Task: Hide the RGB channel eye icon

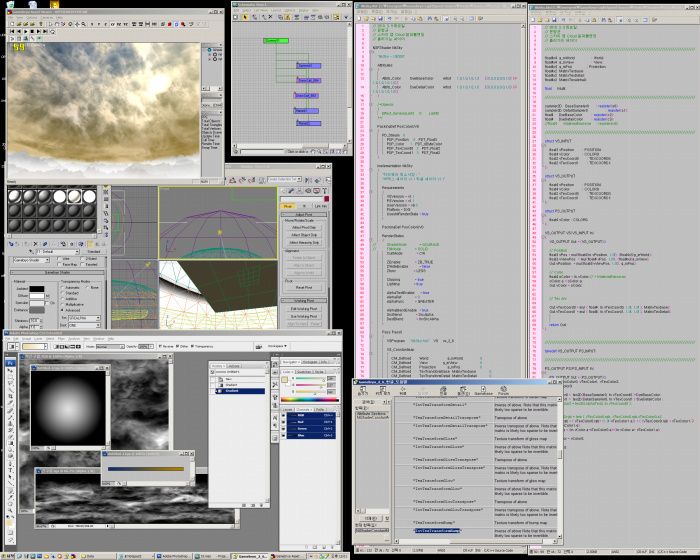Action: click(283, 415)
